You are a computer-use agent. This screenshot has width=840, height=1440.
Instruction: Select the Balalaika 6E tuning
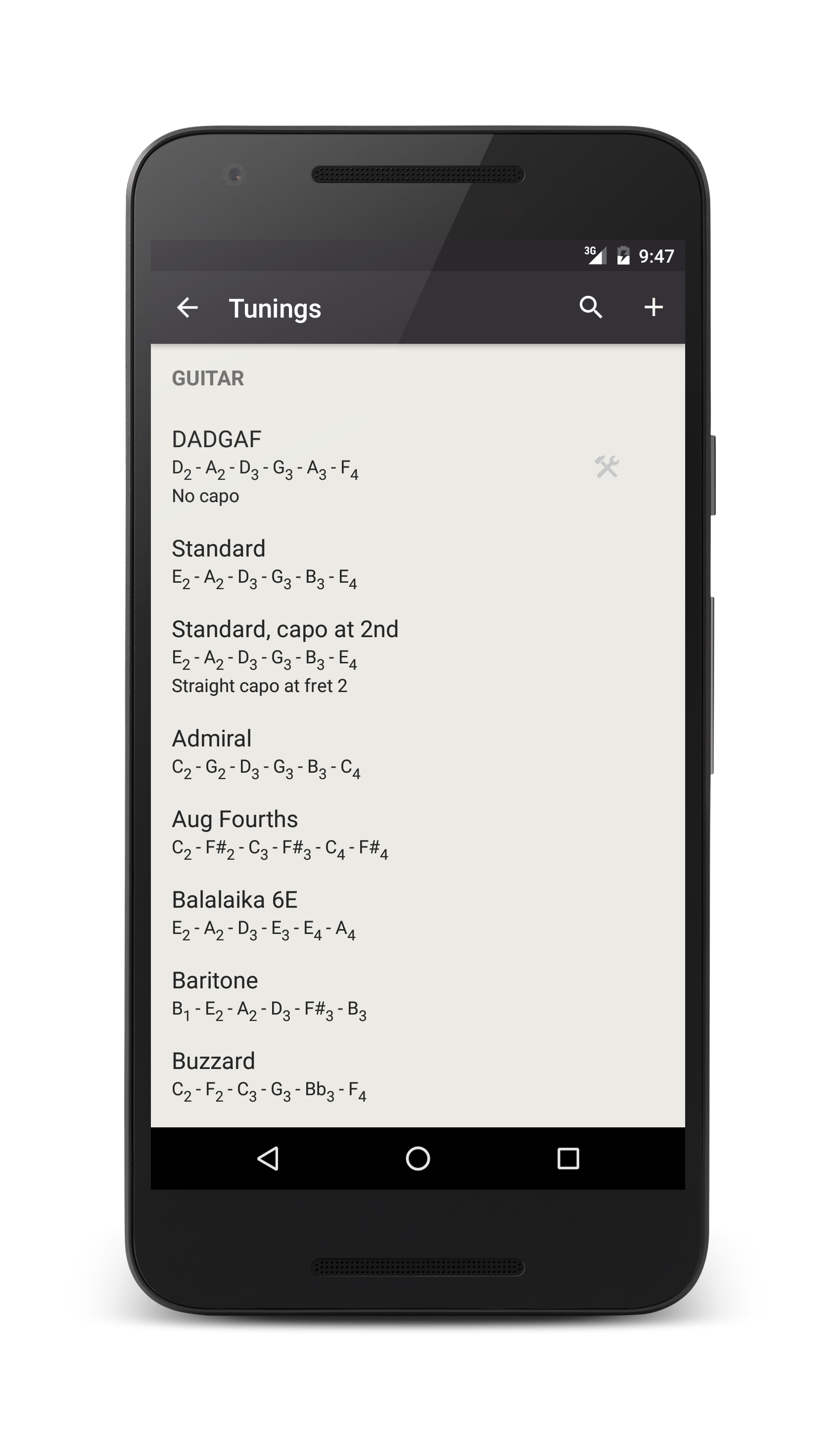click(418, 914)
